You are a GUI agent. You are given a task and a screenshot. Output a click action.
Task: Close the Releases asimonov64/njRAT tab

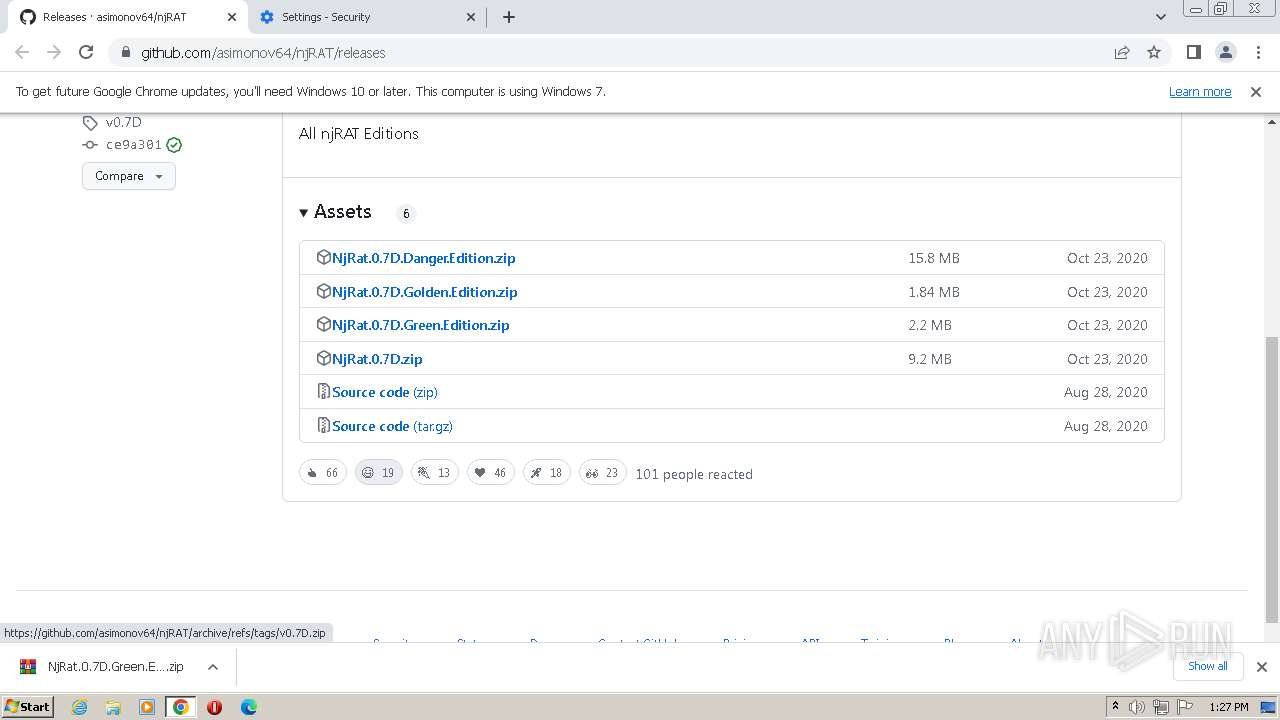pyautogui.click(x=231, y=17)
